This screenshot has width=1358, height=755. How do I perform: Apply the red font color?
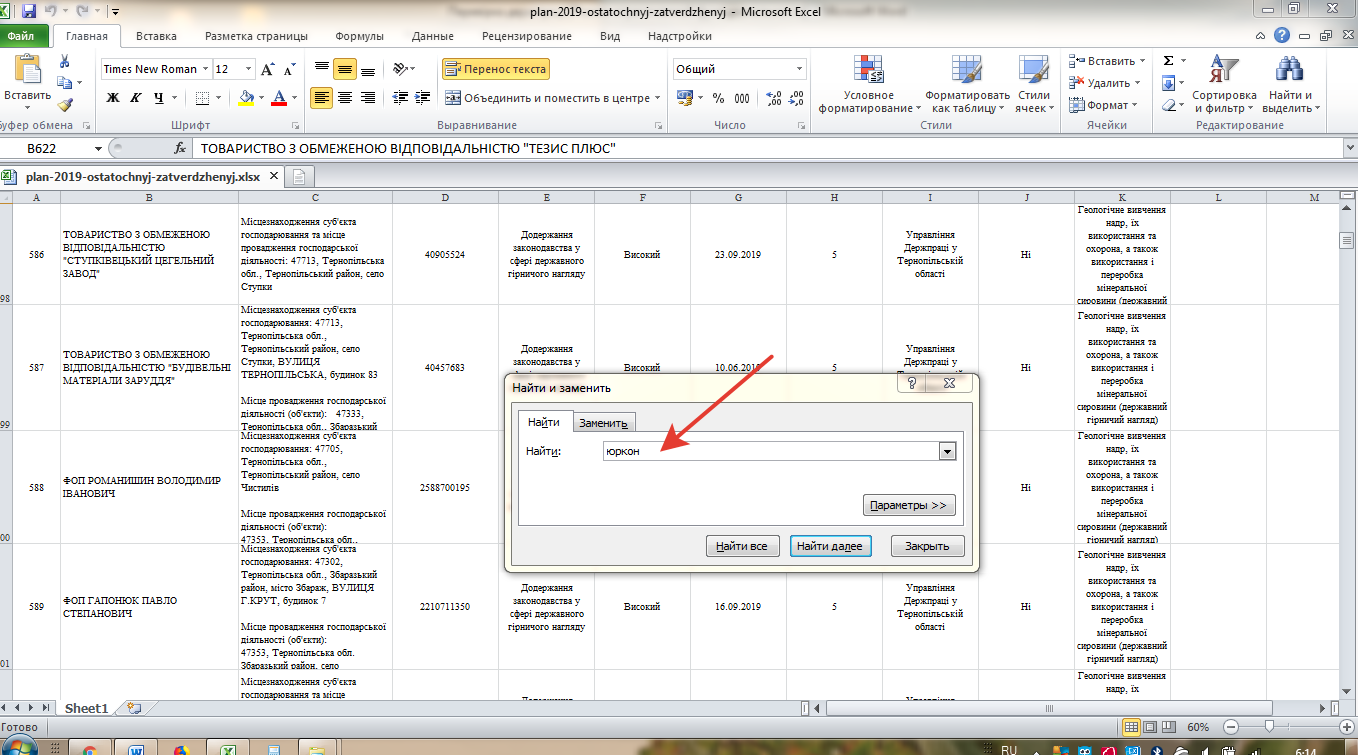pos(278,98)
